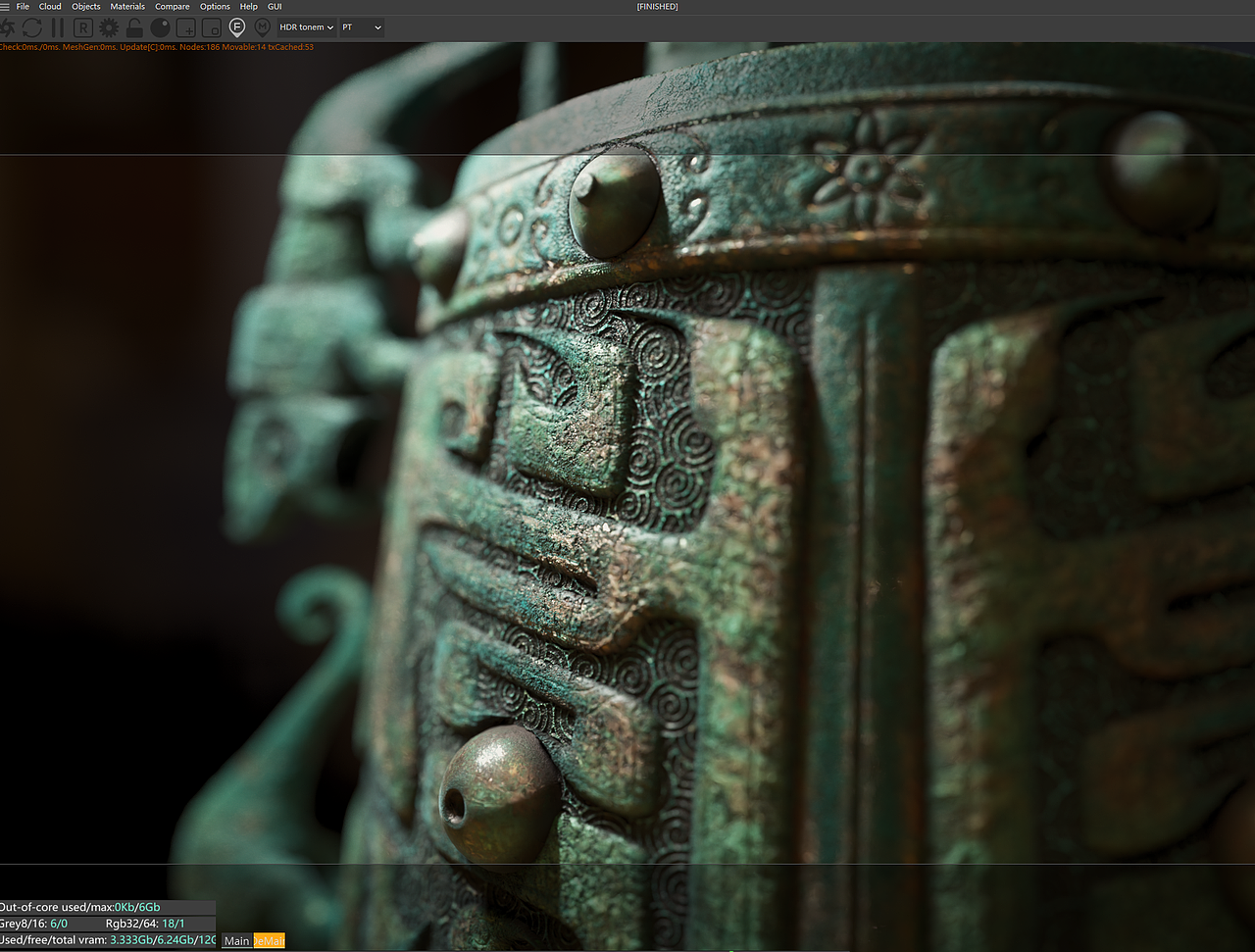Select the Main render pass tab
This screenshot has width=1255, height=952.
click(237, 941)
